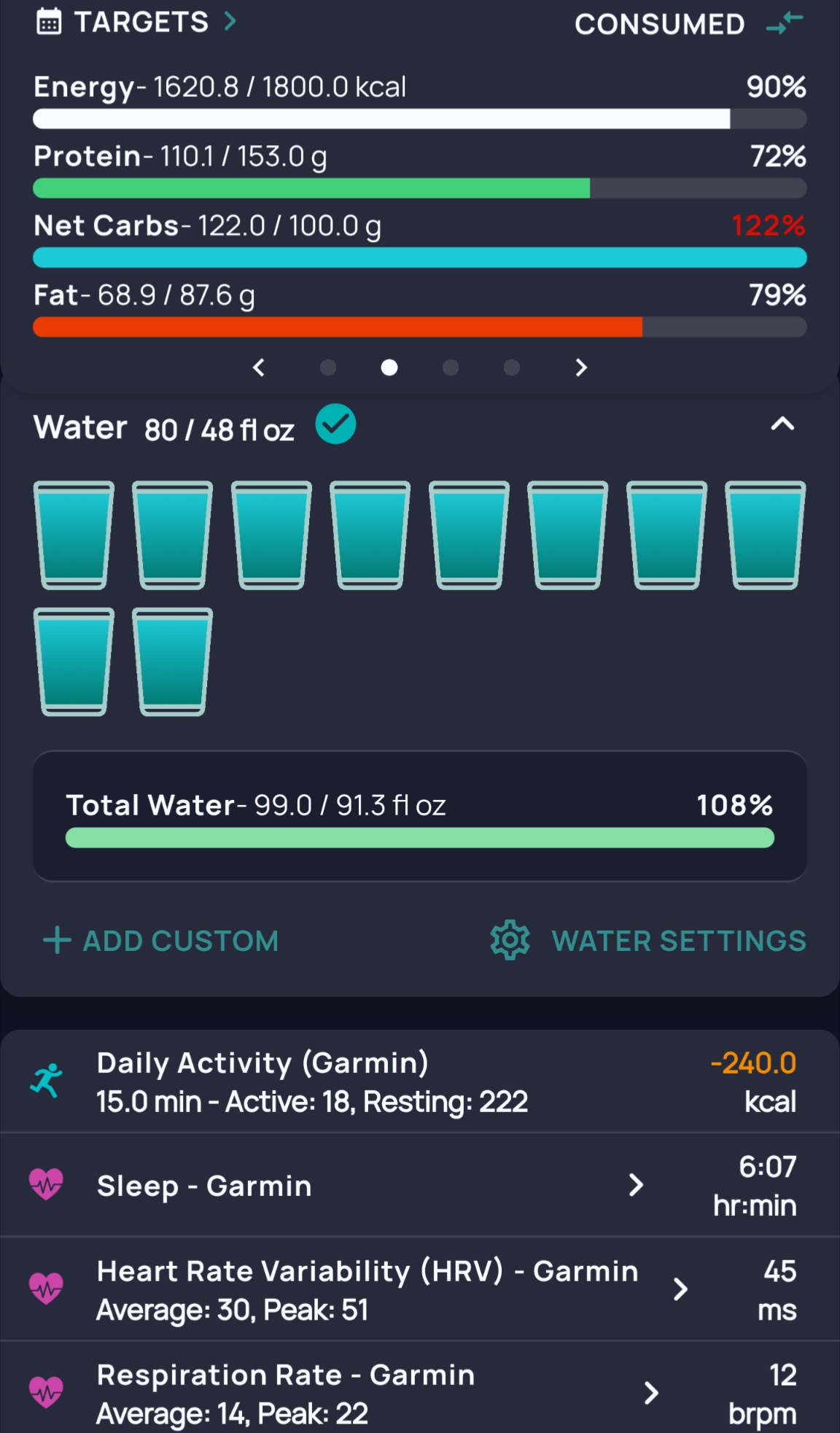Viewport: 840px width, 1433px height.
Task: Click the Net Carbs progress bar
Action: pos(419,257)
